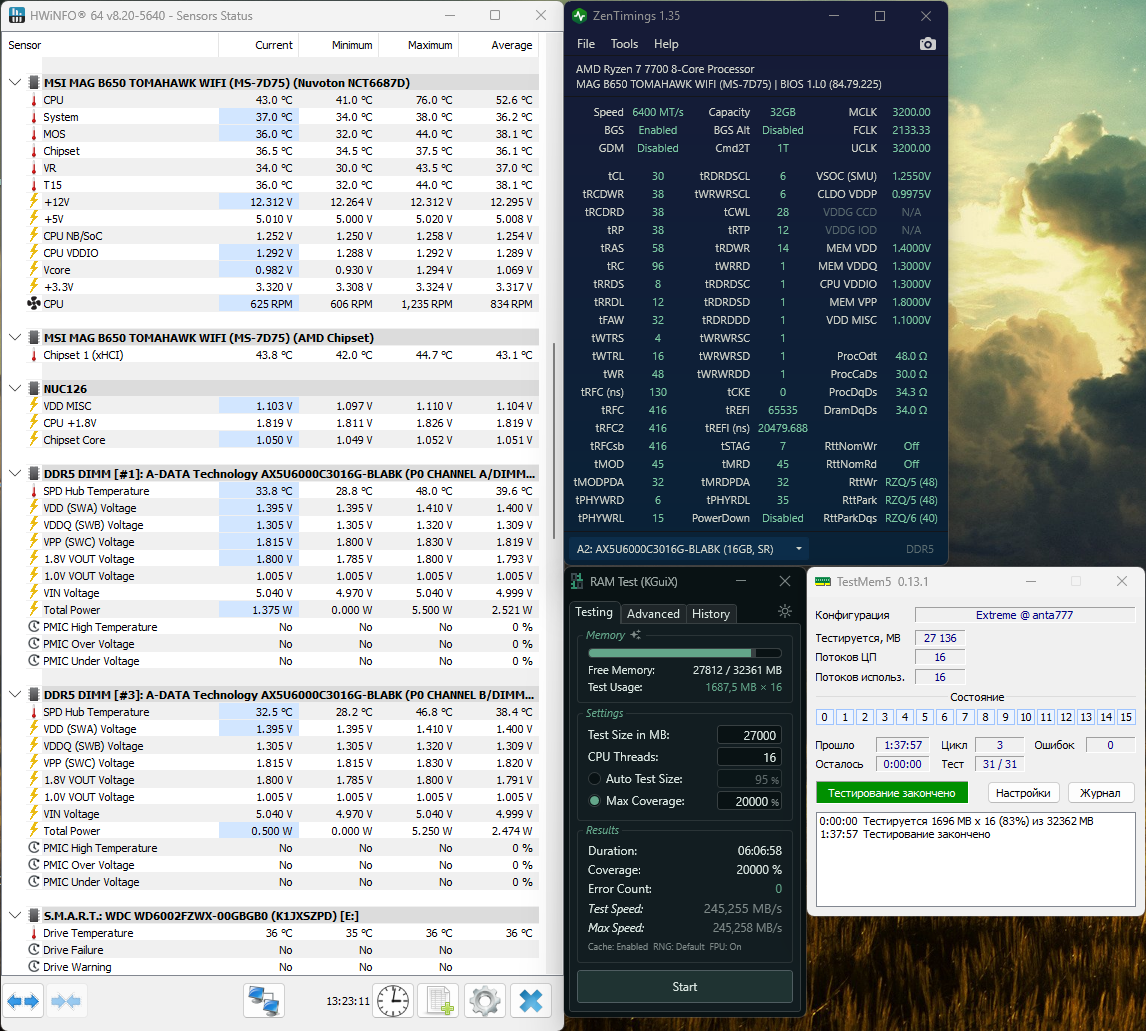Collapse the DDR5 DIMM [#1] sensor group
Viewport: 1146px width, 1031px height.
pyautogui.click(x=15, y=473)
